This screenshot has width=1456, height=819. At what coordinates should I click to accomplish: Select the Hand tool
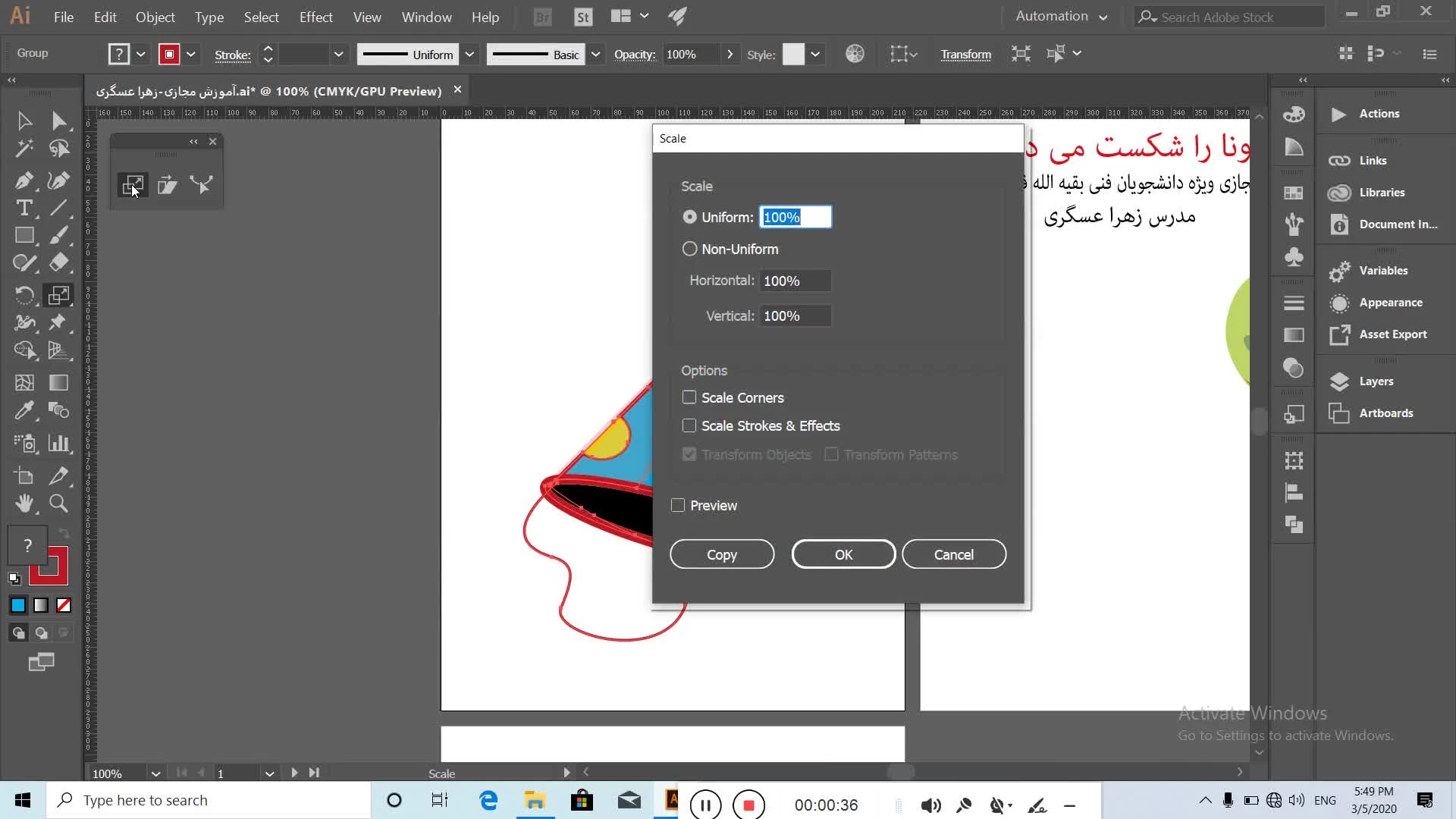click(24, 504)
